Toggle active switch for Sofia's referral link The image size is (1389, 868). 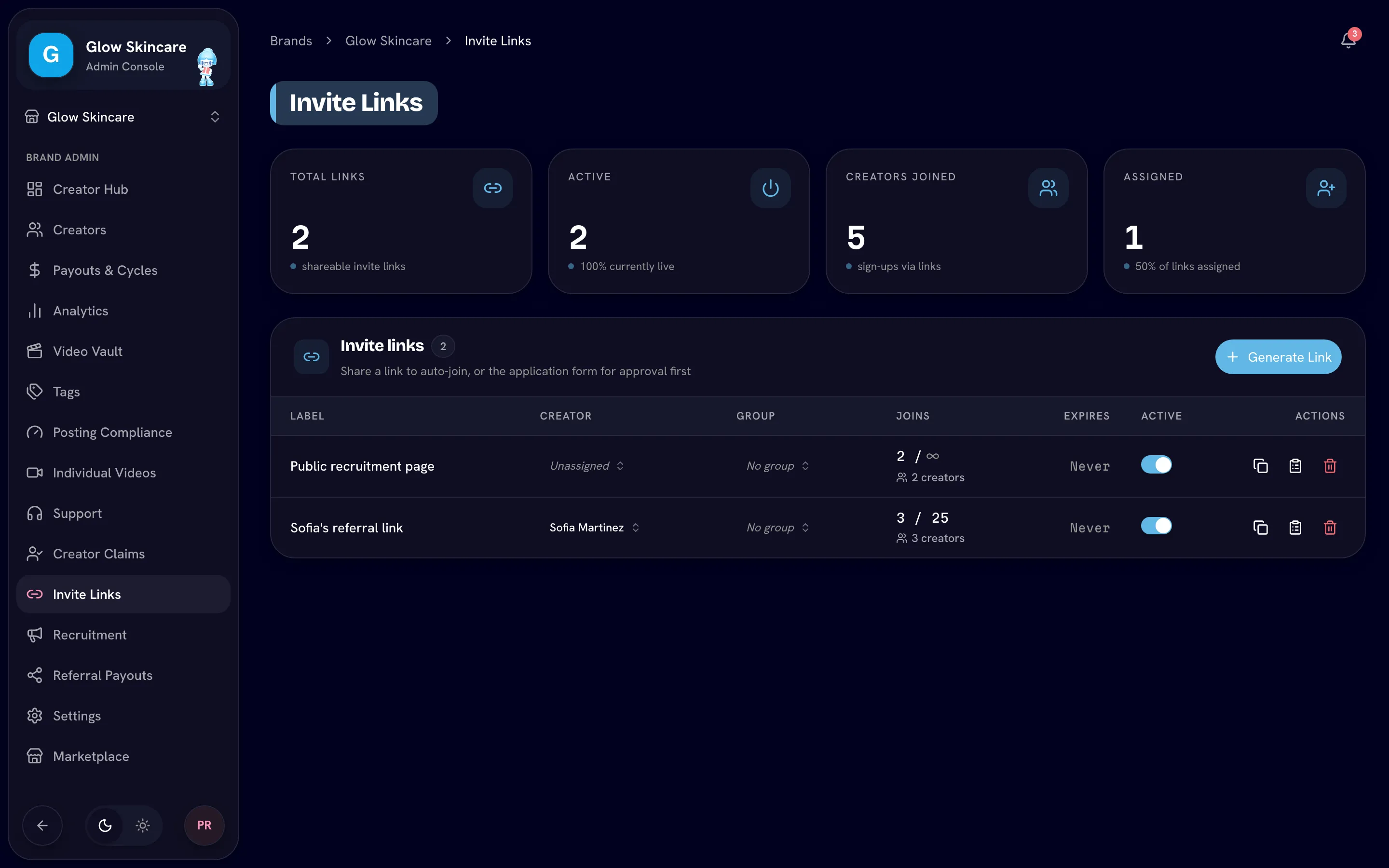tap(1156, 526)
